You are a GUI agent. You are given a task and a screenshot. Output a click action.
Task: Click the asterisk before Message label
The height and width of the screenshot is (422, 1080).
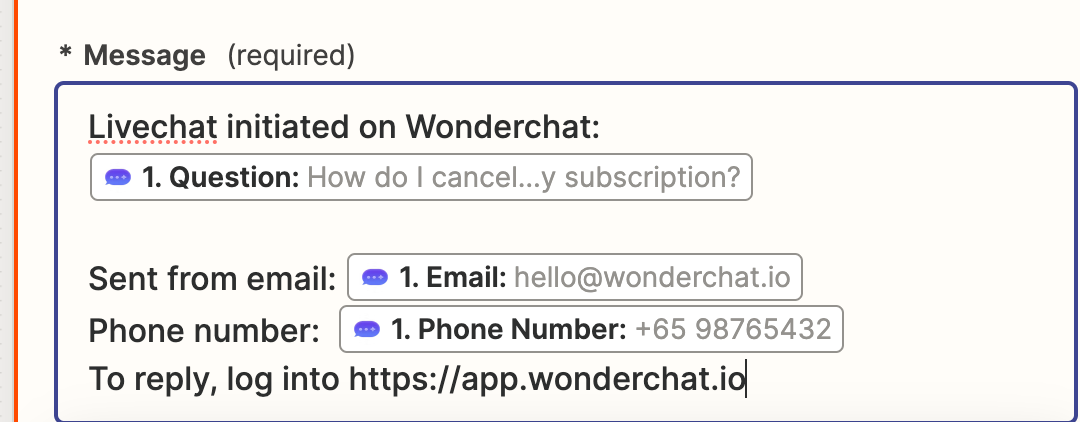66,55
